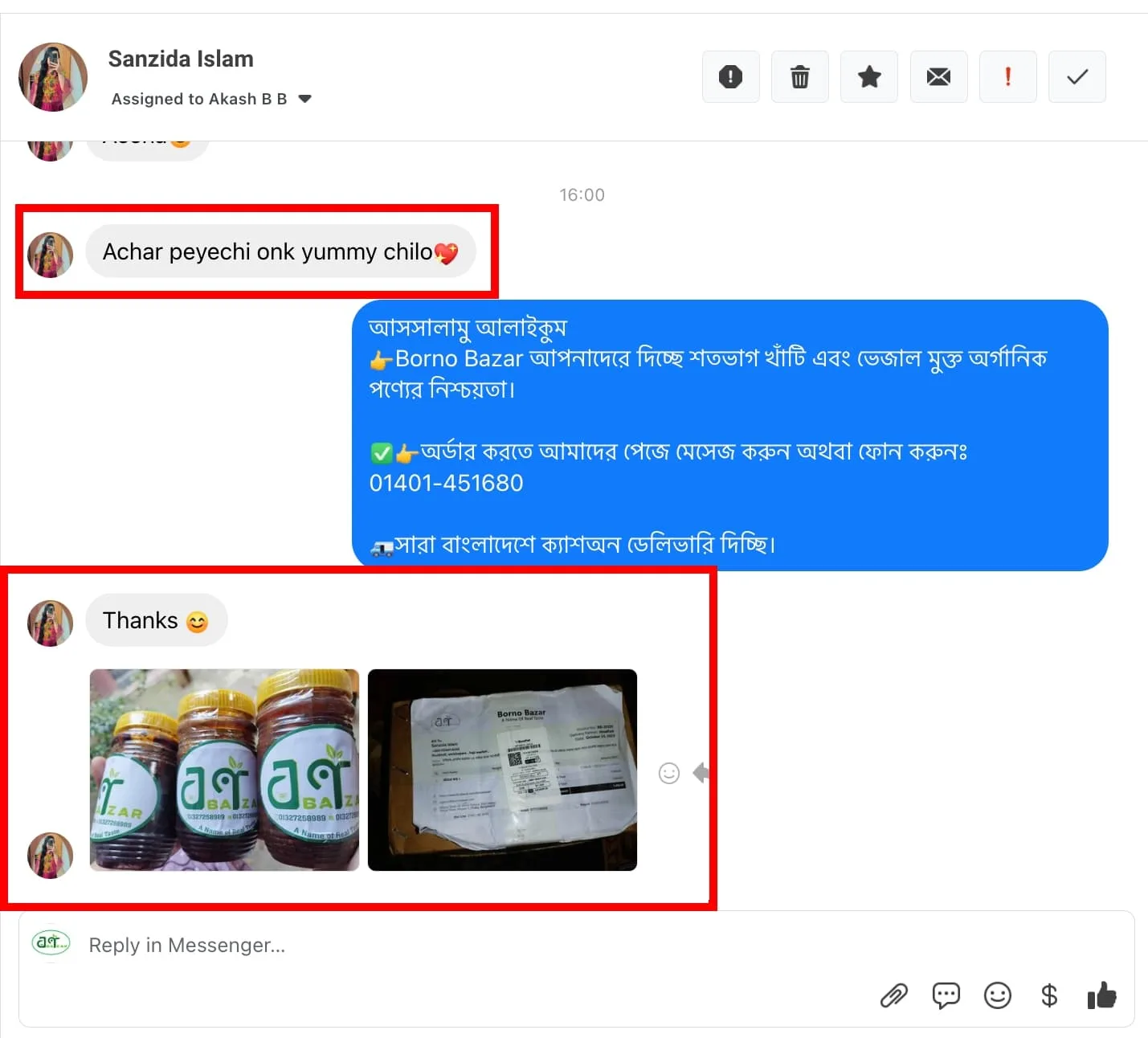This screenshot has height=1038, width=1148.
Task: Open Sanzida Islam's header profile picture
Action: (53, 77)
